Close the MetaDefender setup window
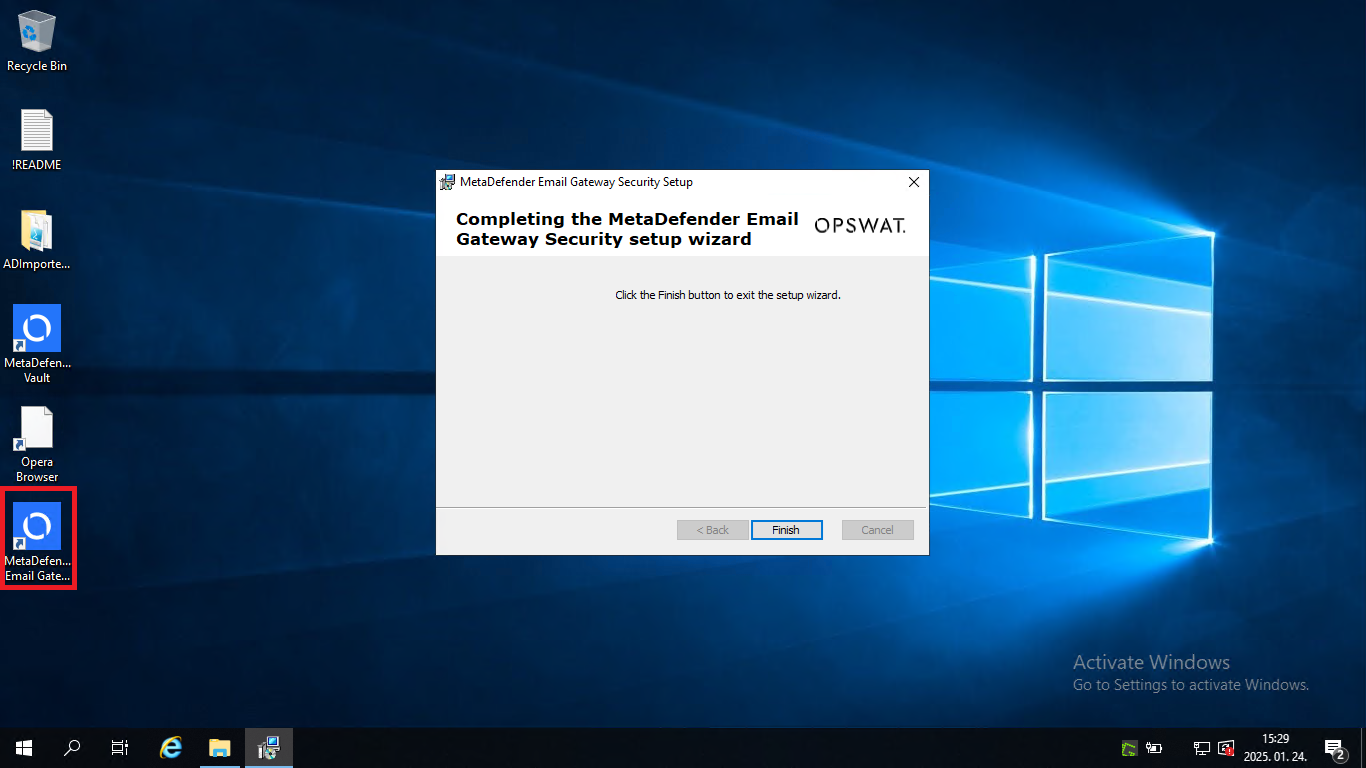This screenshot has height=768, width=1366. click(x=913, y=182)
